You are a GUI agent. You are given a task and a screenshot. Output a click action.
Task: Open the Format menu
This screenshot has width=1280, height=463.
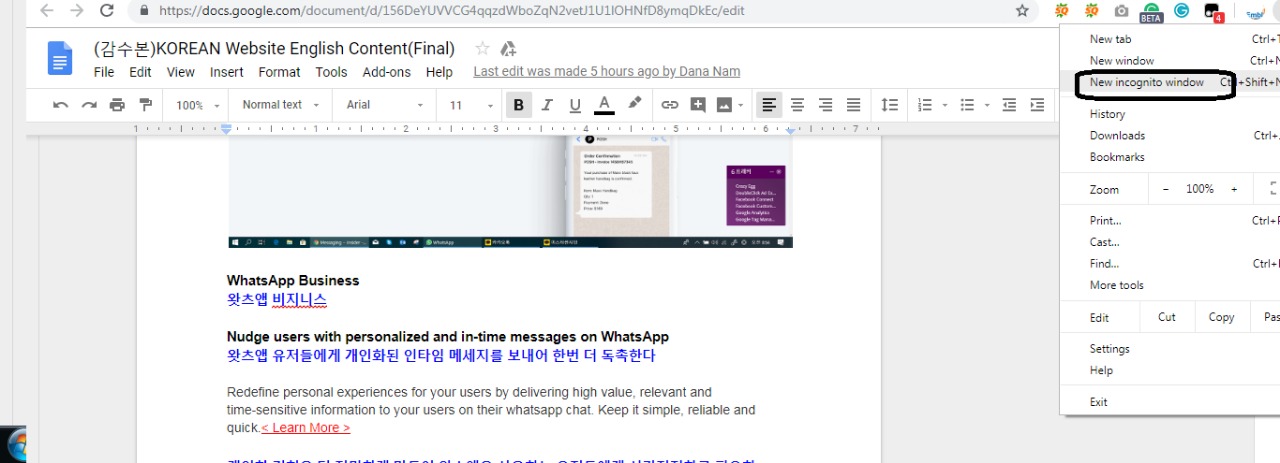(279, 72)
